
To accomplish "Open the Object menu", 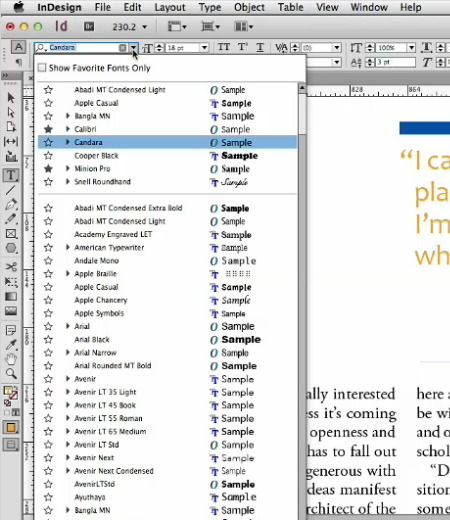I will click(x=249, y=7).
